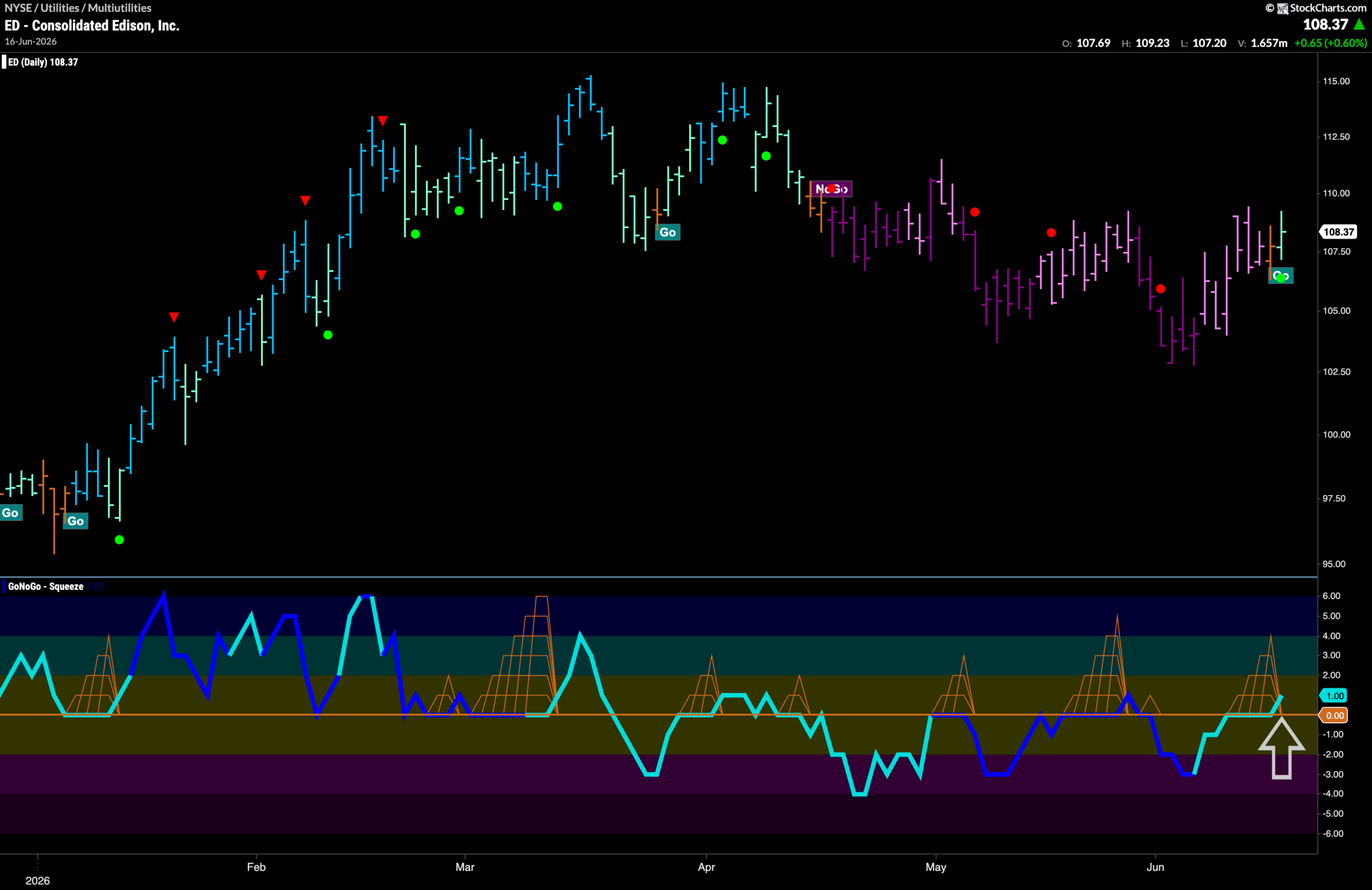The width and height of the screenshot is (1372, 890).
Task: Click the Go label near late March bars
Action: (x=668, y=233)
